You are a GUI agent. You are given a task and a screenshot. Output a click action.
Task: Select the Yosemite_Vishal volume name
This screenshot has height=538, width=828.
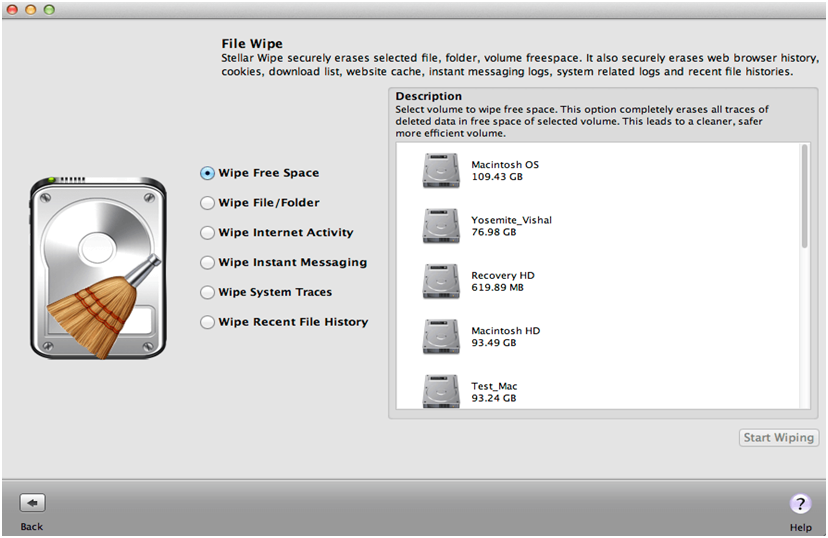click(511, 220)
